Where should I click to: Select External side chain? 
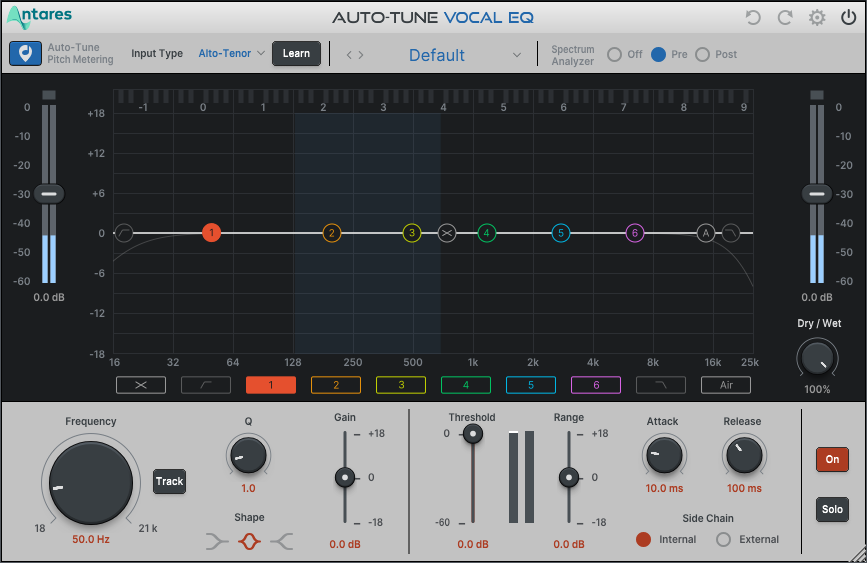[x=723, y=539]
